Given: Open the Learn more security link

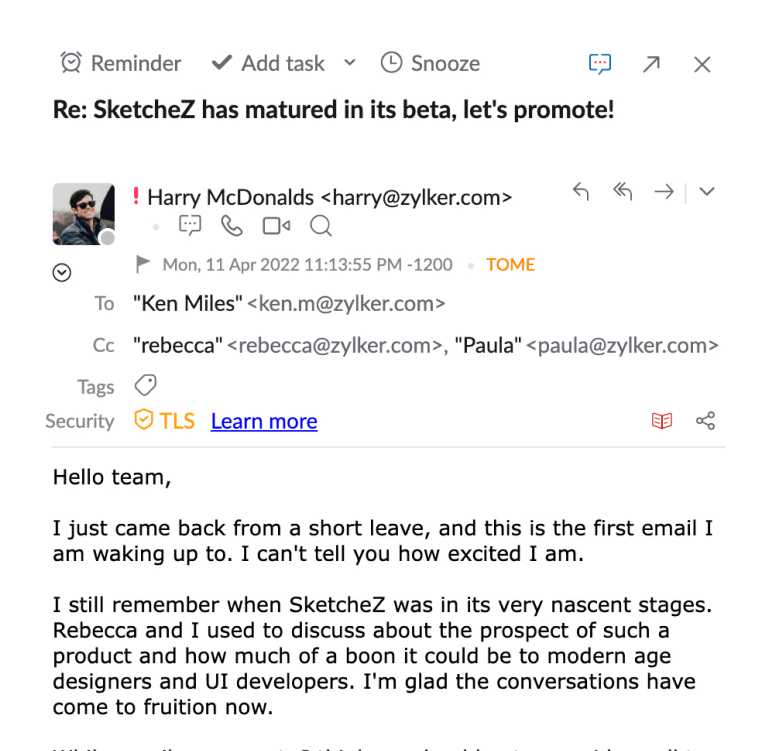Looking at the screenshot, I should pos(264,421).
